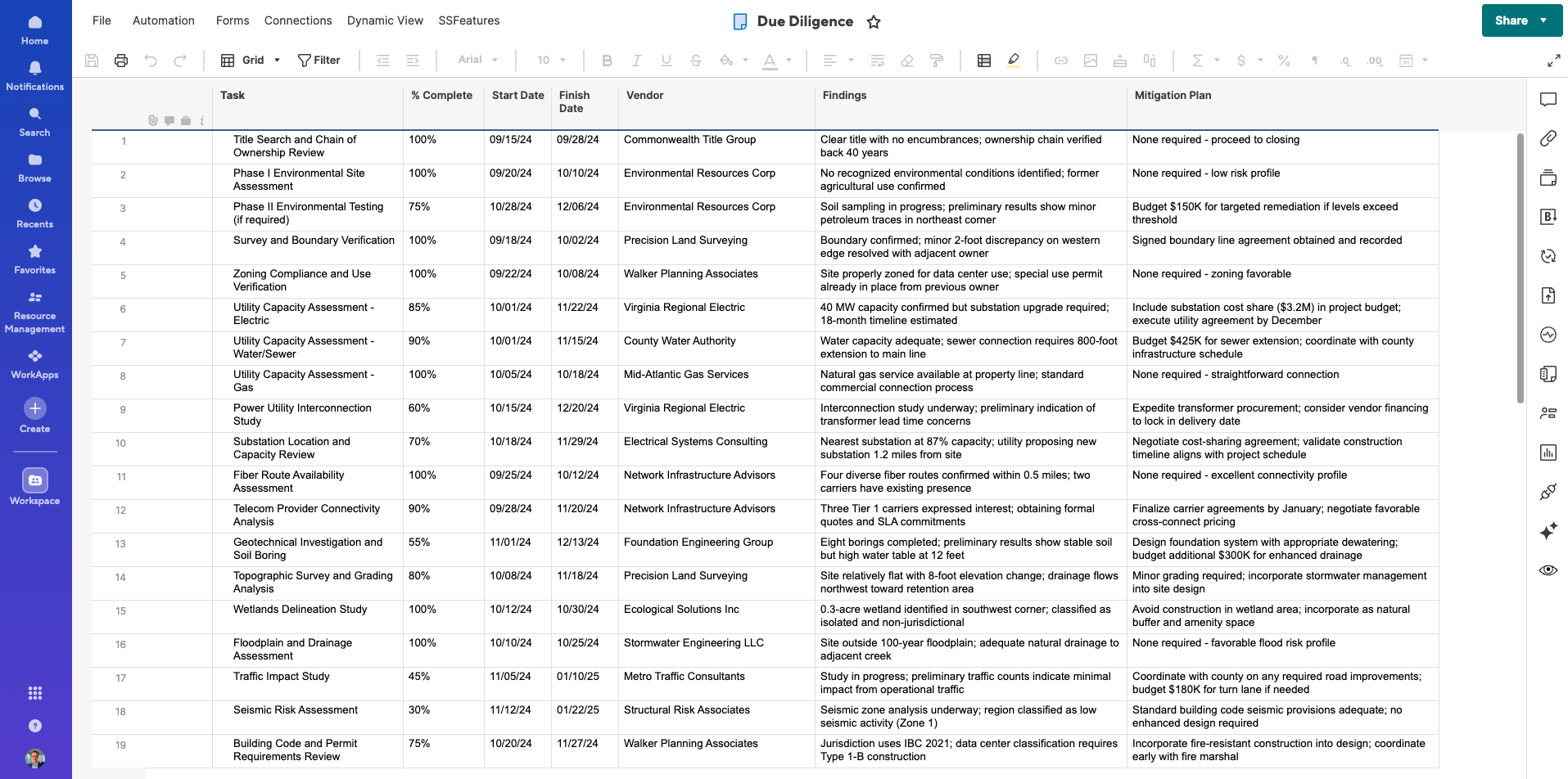The image size is (1568, 779).
Task: Click the star to favorite Due Diligence
Action: coord(874,22)
